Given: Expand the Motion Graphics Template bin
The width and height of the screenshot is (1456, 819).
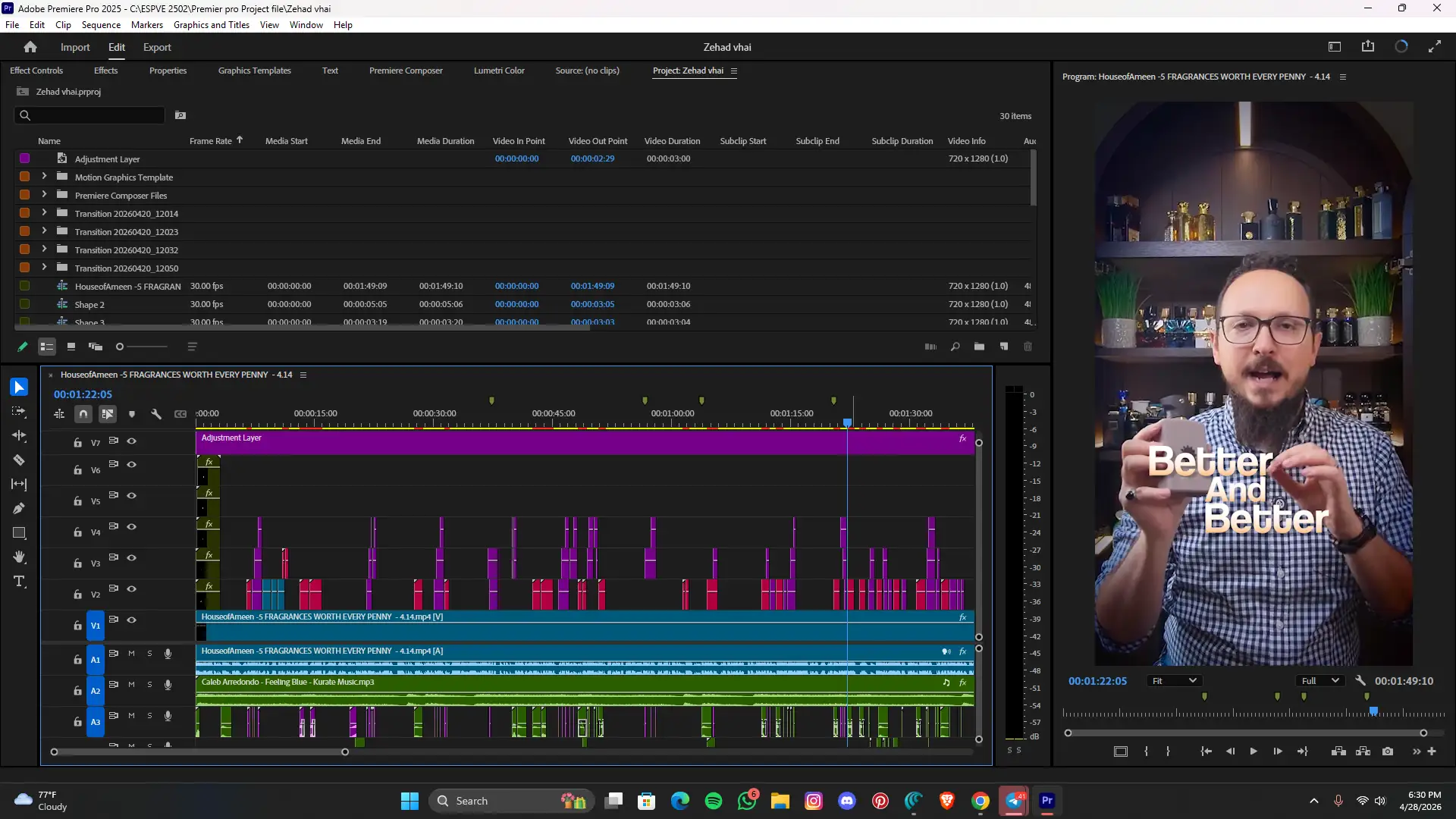Looking at the screenshot, I should [x=44, y=177].
